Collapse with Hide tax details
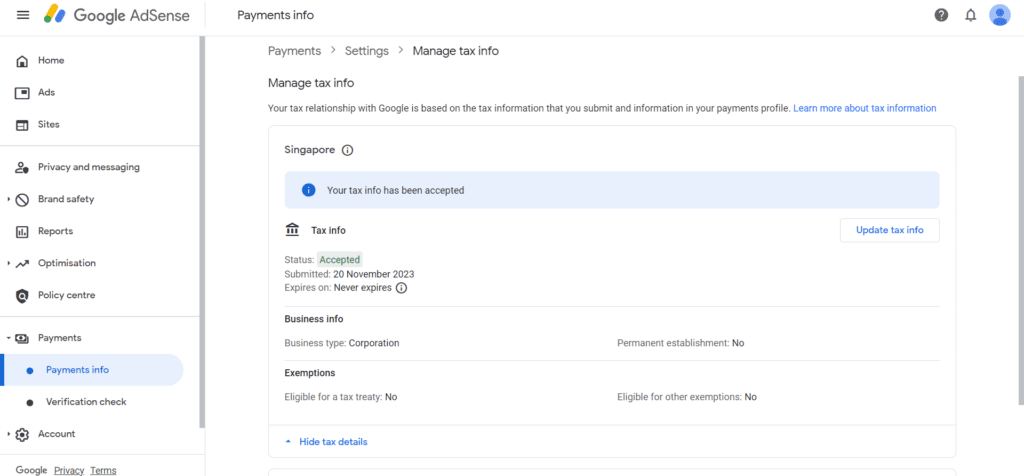The image size is (1024, 476). [327, 442]
